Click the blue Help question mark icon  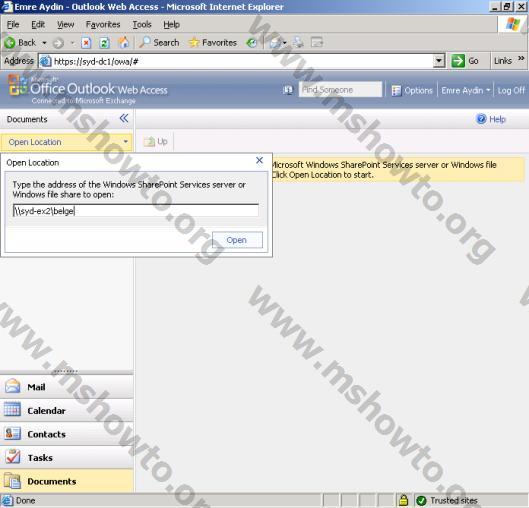pyautogui.click(x=481, y=119)
